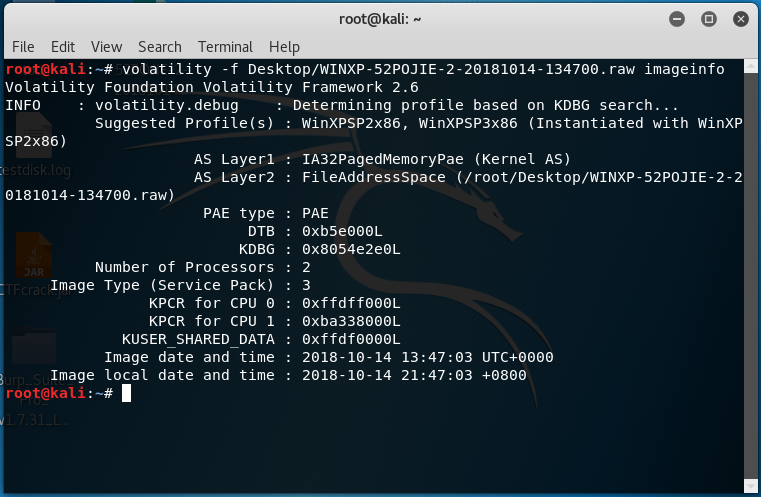The height and width of the screenshot is (497, 761).
Task: Click the JAR file desktop icon
Action: click(33, 256)
